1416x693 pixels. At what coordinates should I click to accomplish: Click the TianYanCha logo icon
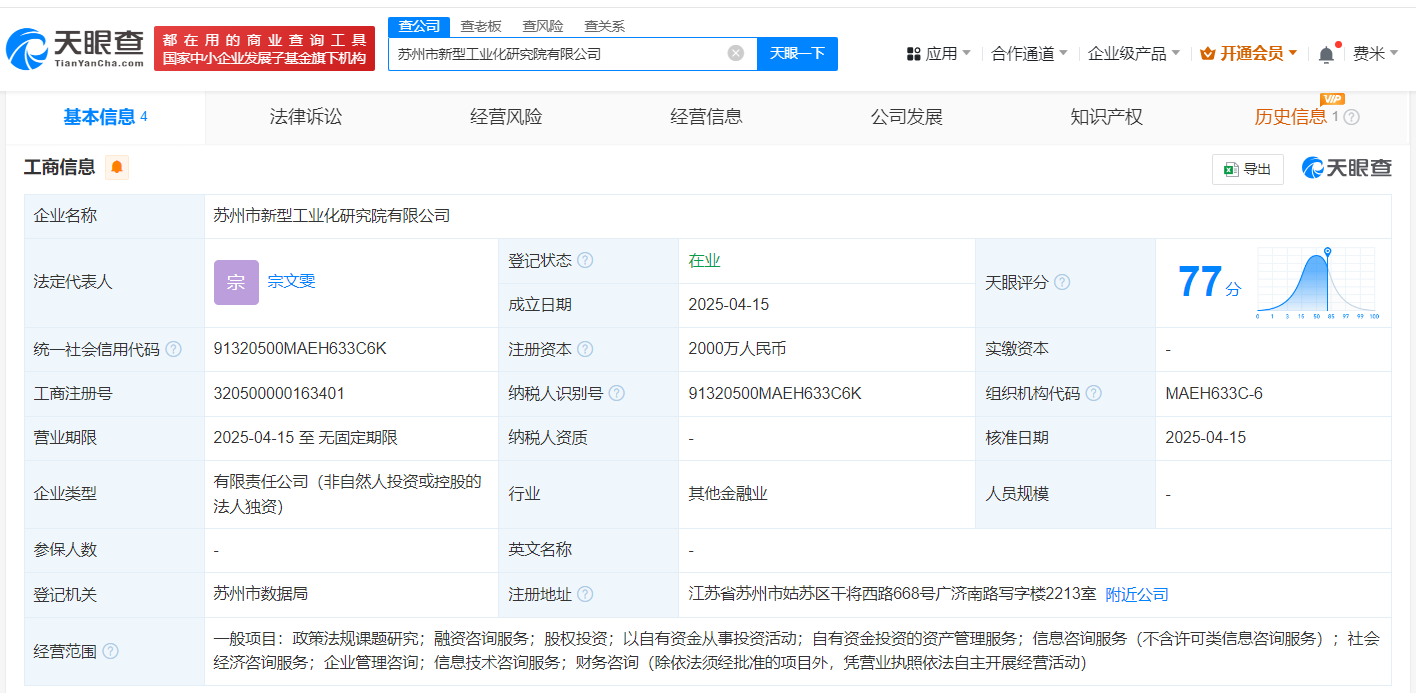pyautogui.click(x=26, y=49)
